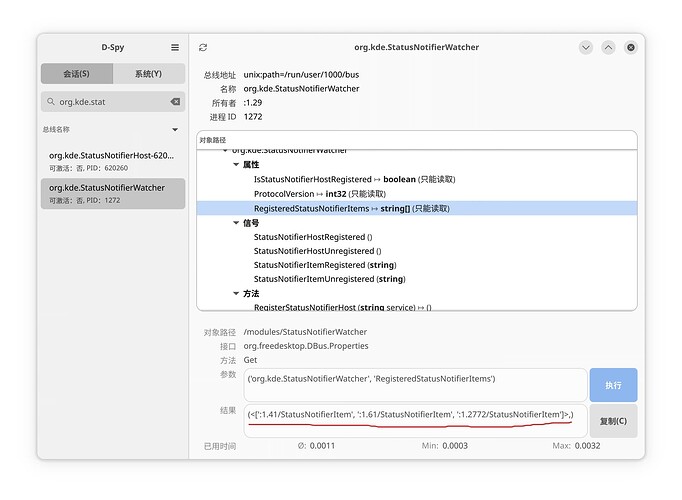Click the refresh icon beside the title
The width and height of the screenshot is (682, 500).
pyautogui.click(x=203, y=47)
